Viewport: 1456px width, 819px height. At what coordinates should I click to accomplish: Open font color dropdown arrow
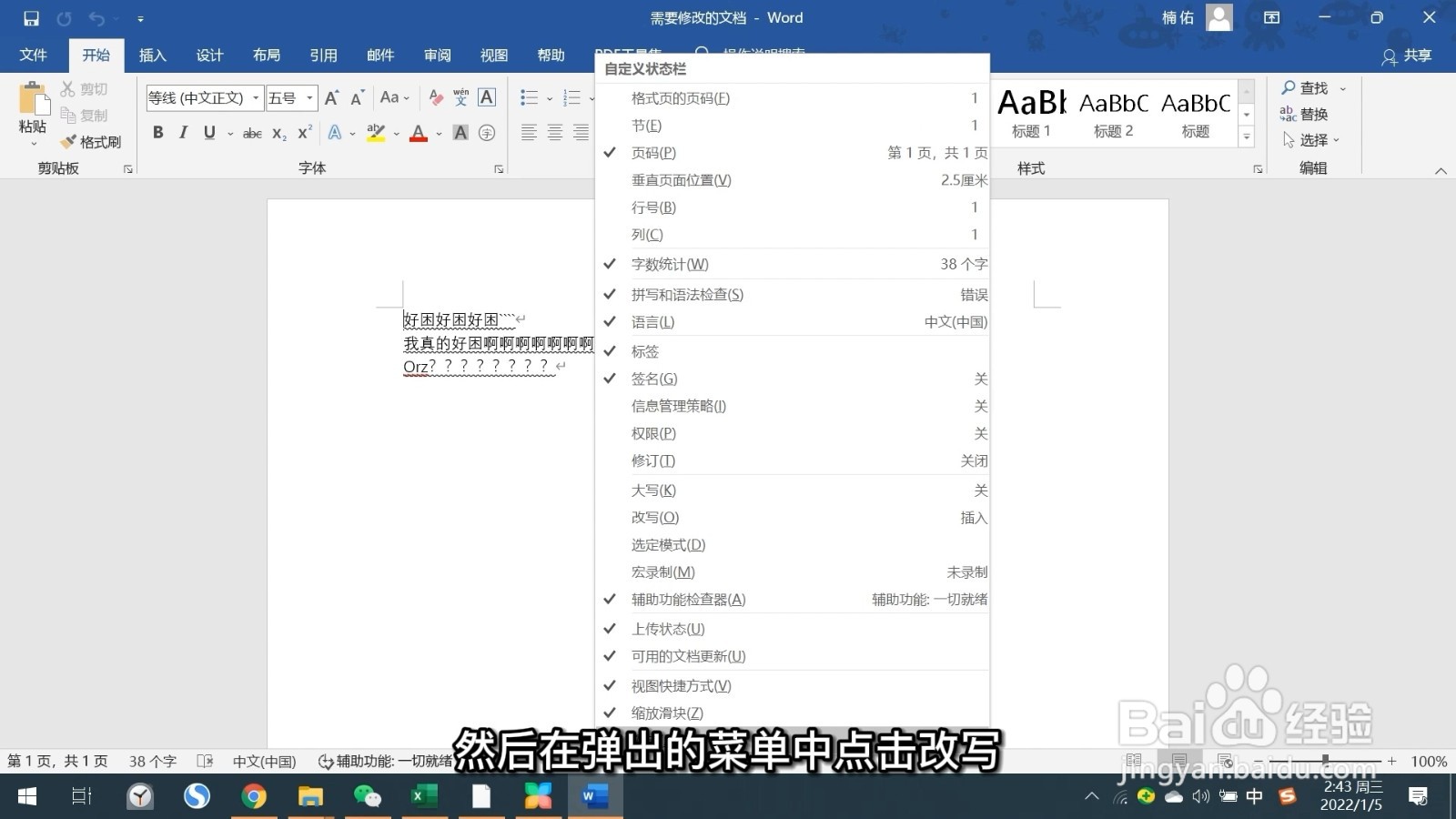(x=439, y=134)
